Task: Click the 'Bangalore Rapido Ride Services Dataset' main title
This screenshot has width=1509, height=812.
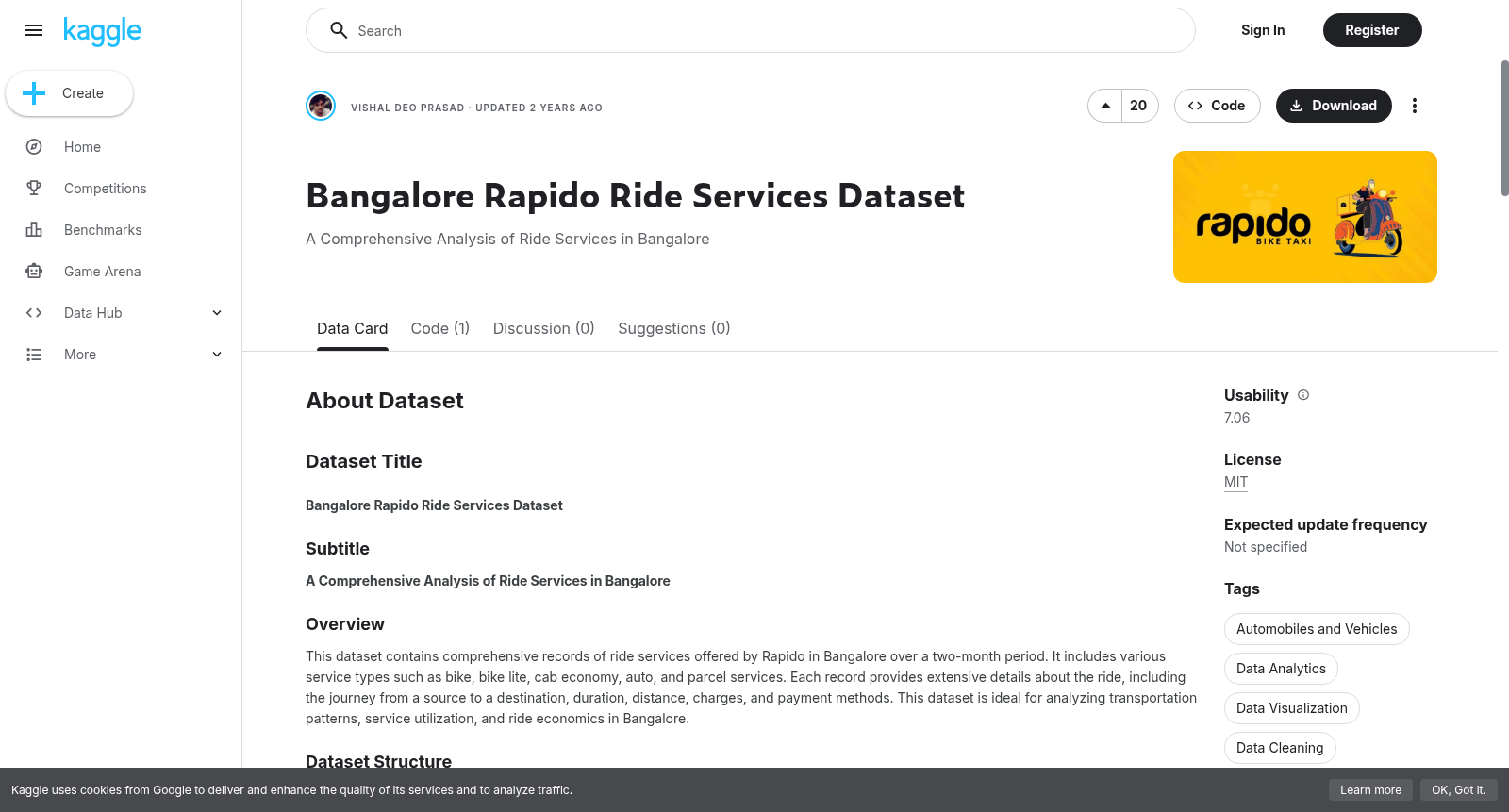Action: point(636,196)
